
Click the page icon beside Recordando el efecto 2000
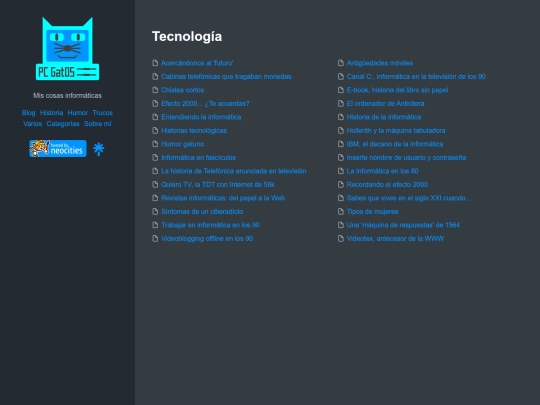tap(341, 184)
